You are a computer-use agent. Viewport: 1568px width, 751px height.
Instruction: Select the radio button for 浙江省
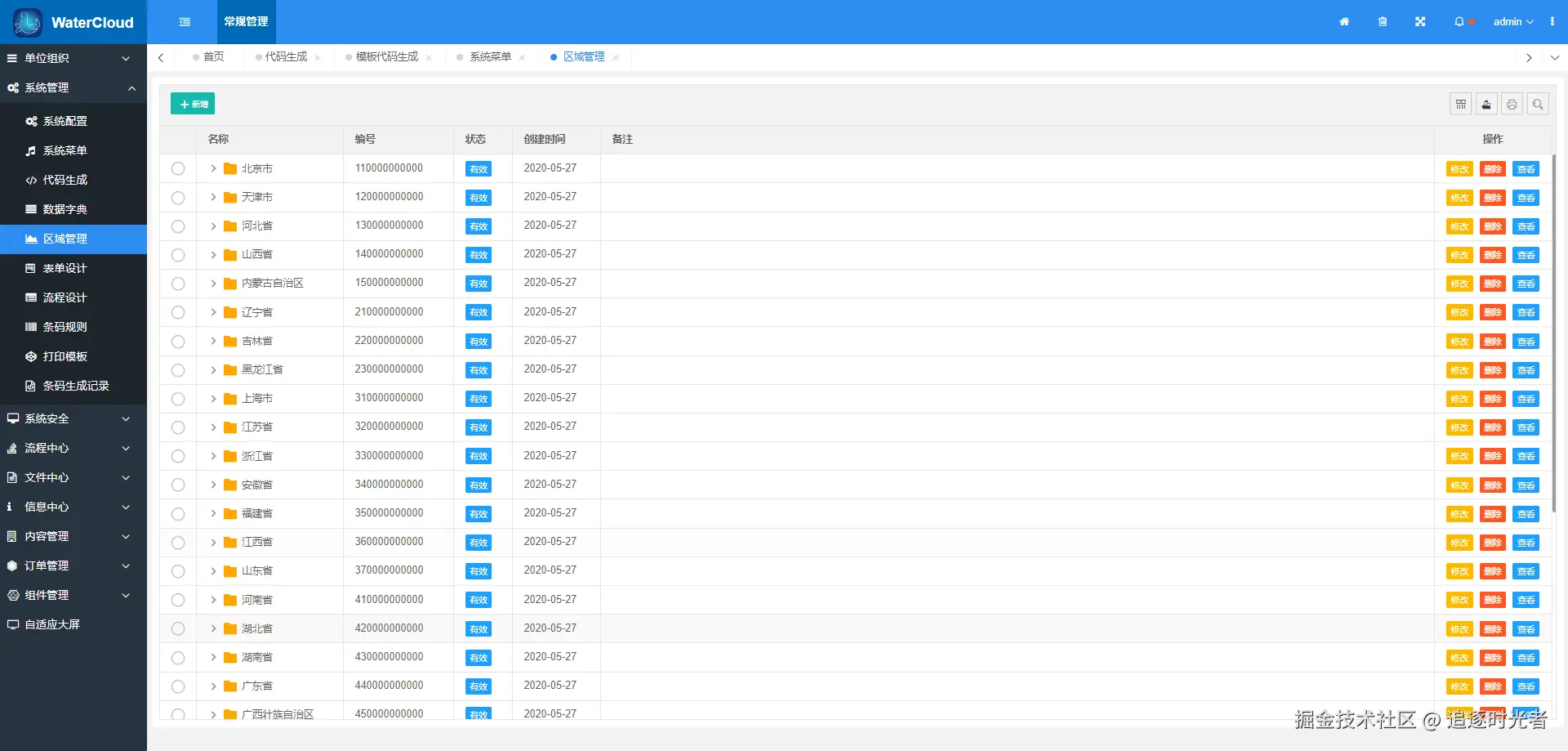pyautogui.click(x=178, y=456)
